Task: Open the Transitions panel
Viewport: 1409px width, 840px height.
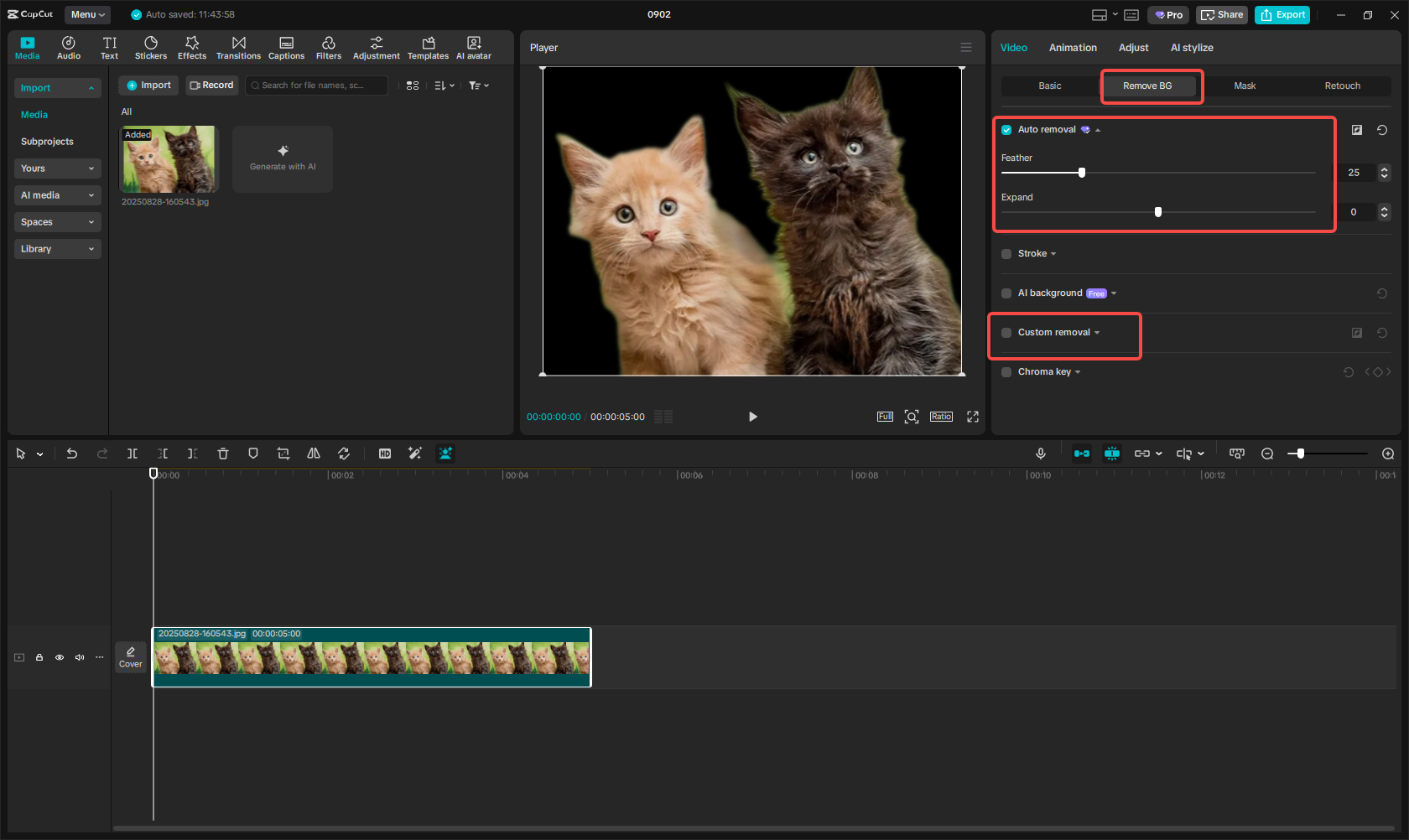Action: [x=238, y=48]
